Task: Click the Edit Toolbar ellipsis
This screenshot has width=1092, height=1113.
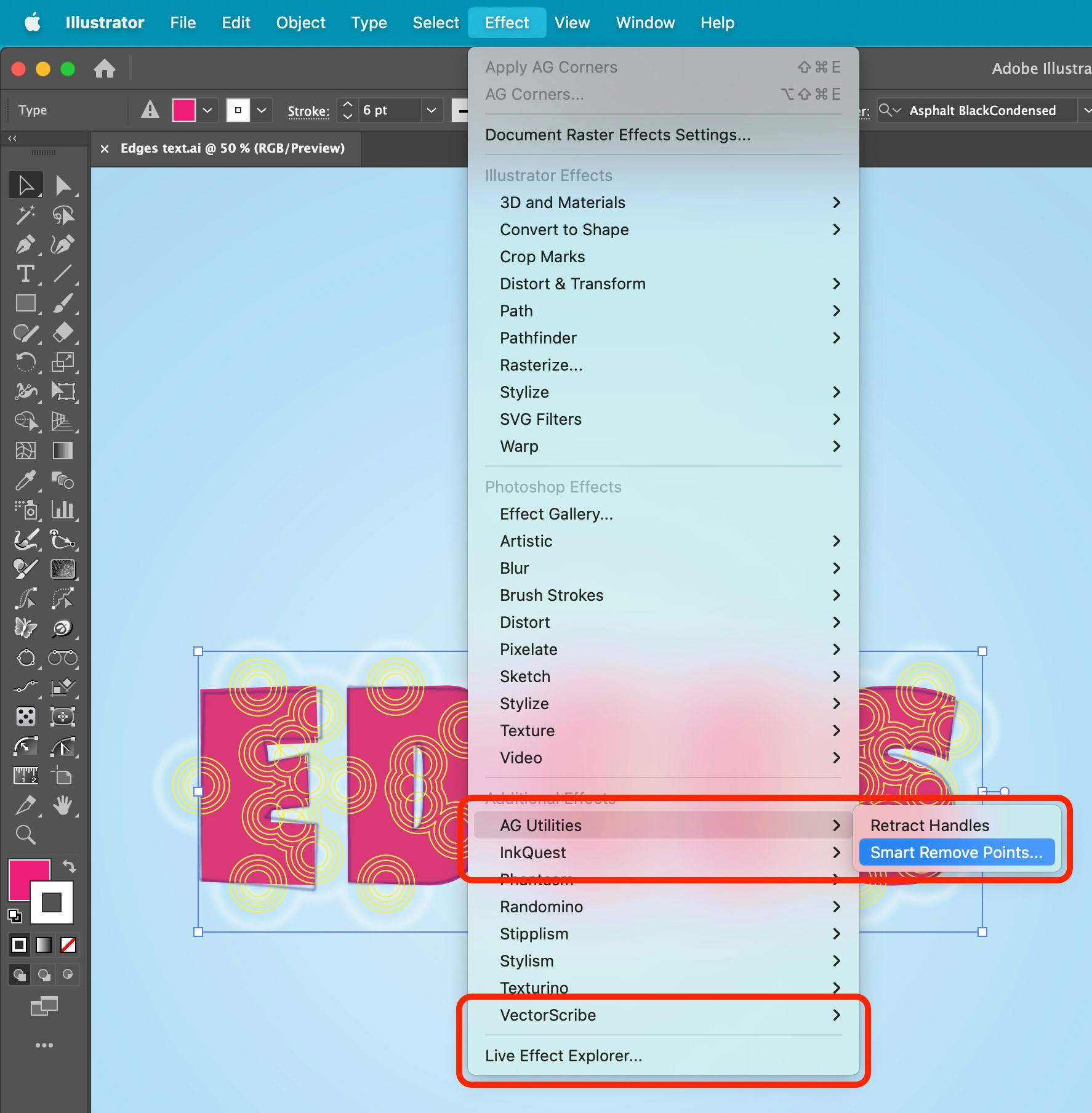Action: 44,1045
